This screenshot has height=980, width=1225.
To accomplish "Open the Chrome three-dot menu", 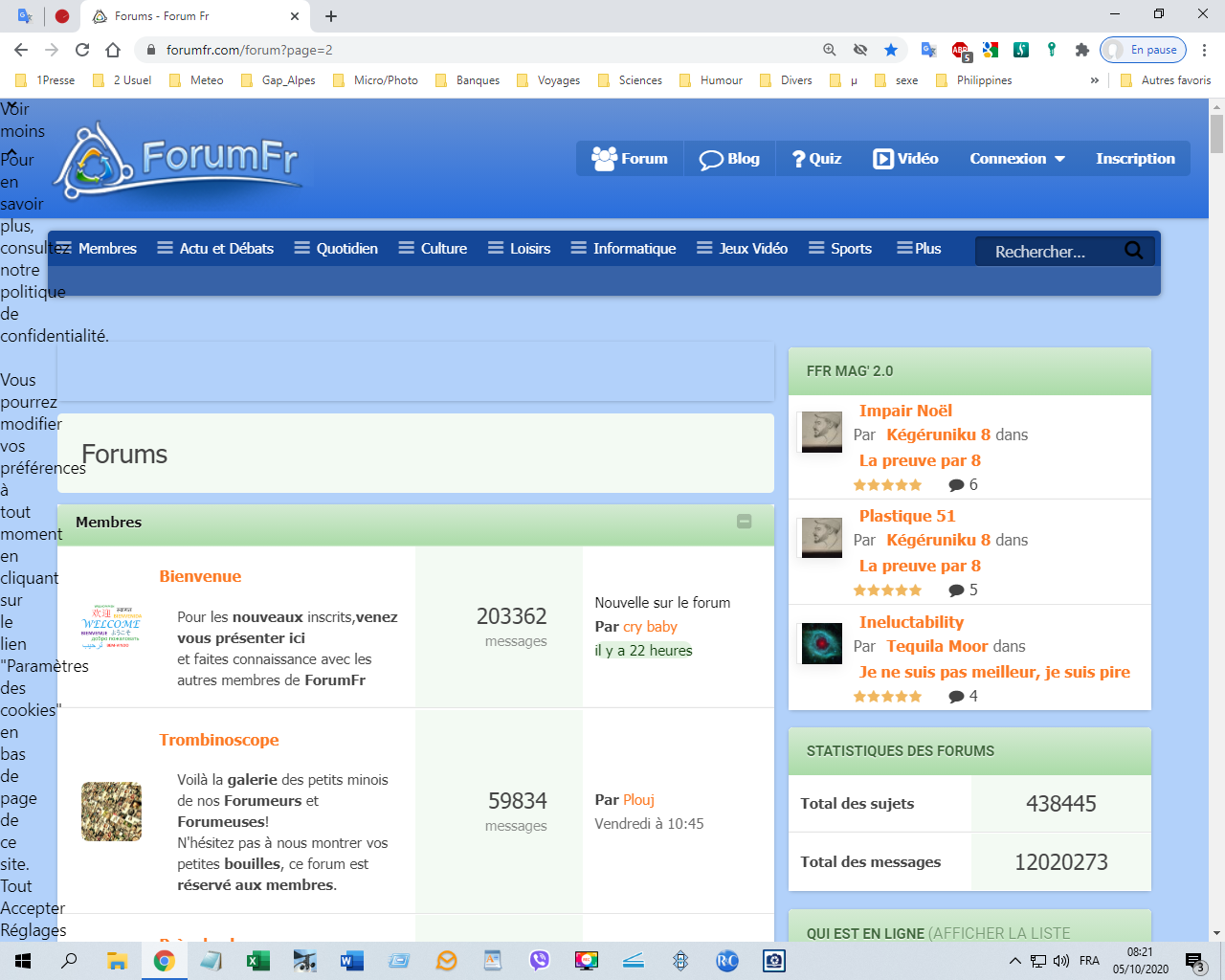I will click(1205, 50).
